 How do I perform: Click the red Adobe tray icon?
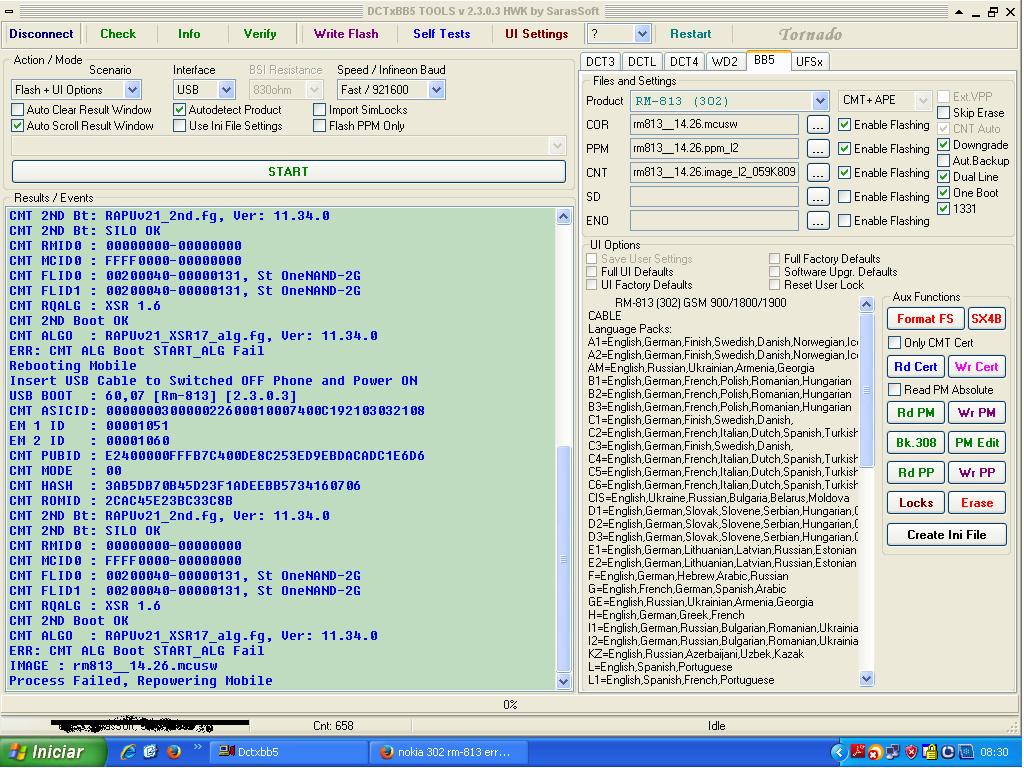tap(858, 752)
